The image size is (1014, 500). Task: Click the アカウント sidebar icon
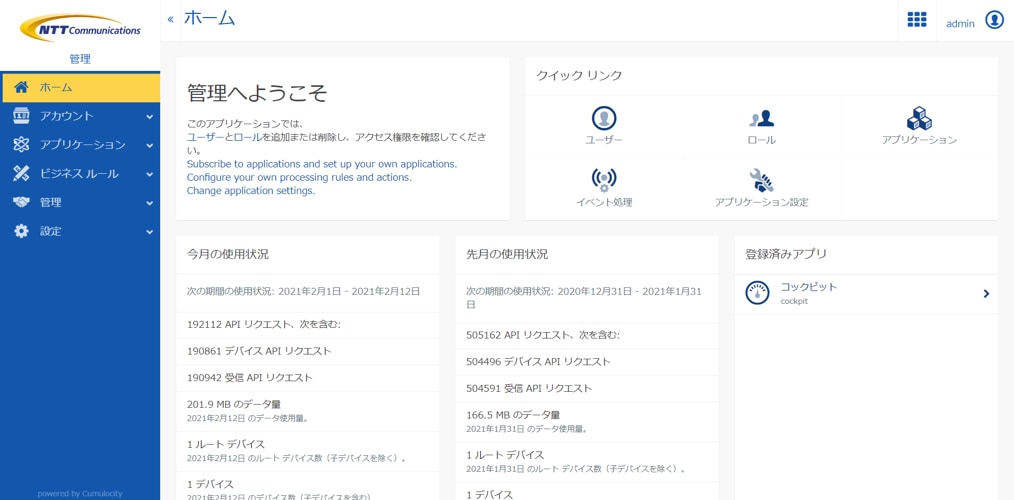(21, 116)
